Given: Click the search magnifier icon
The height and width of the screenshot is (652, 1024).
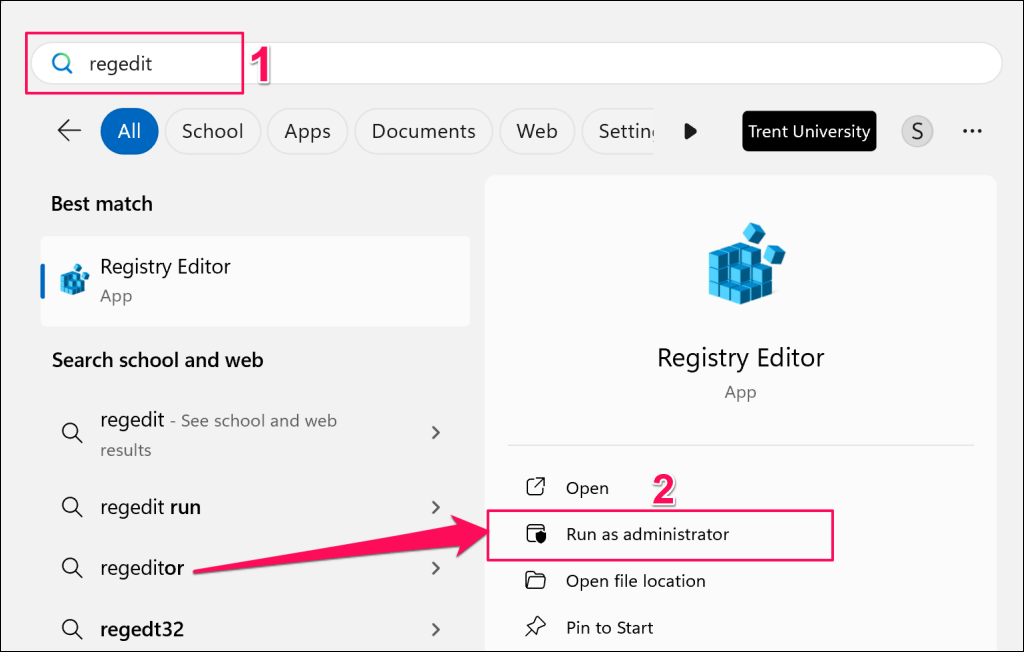Looking at the screenshot, I should [62, 63].
